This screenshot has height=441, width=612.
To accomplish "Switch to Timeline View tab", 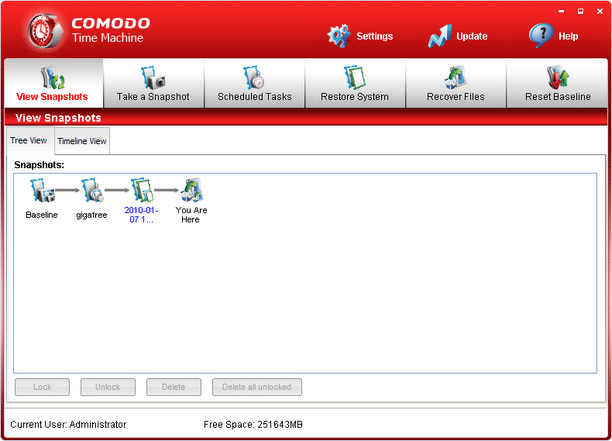I will pos(82,141).
